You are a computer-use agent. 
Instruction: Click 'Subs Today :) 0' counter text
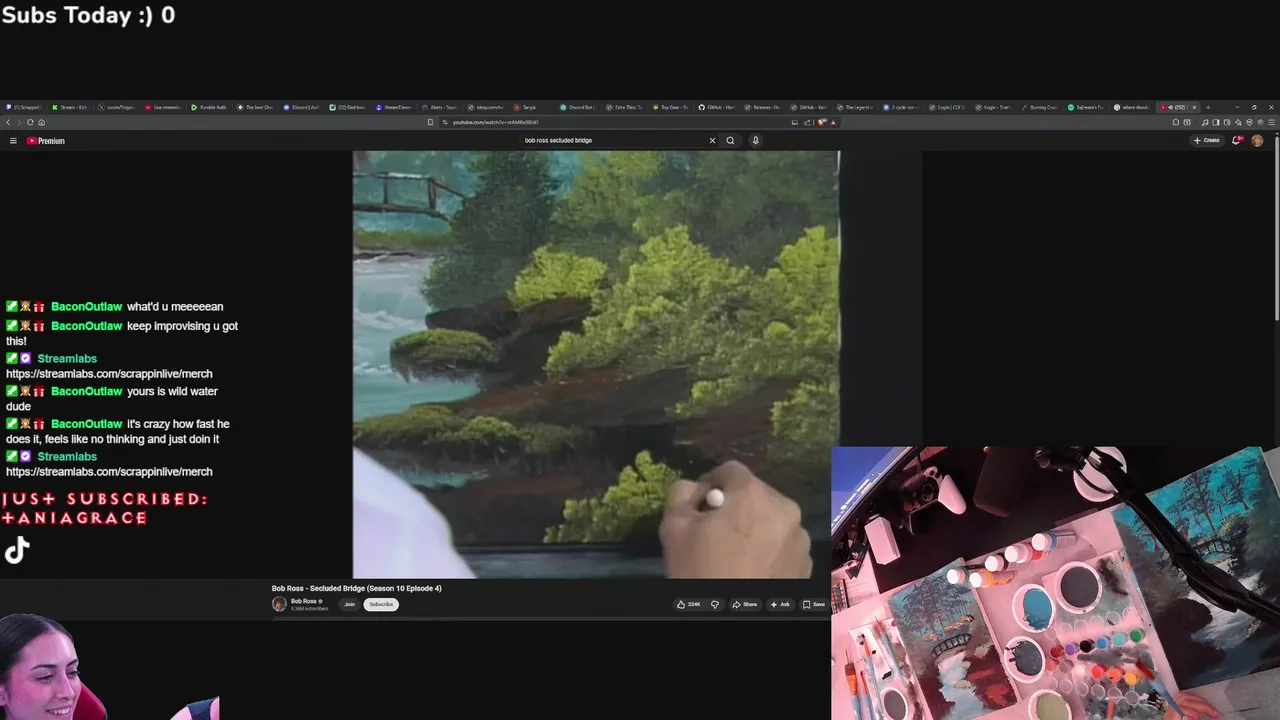[x=88, y=15]
